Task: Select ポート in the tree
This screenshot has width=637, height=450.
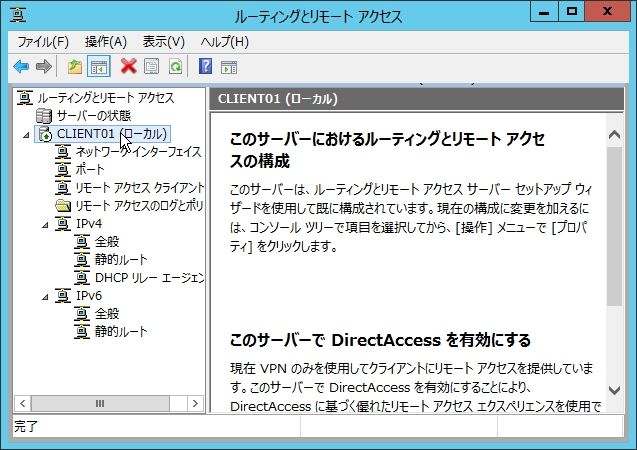Action: tap(90, 170)
